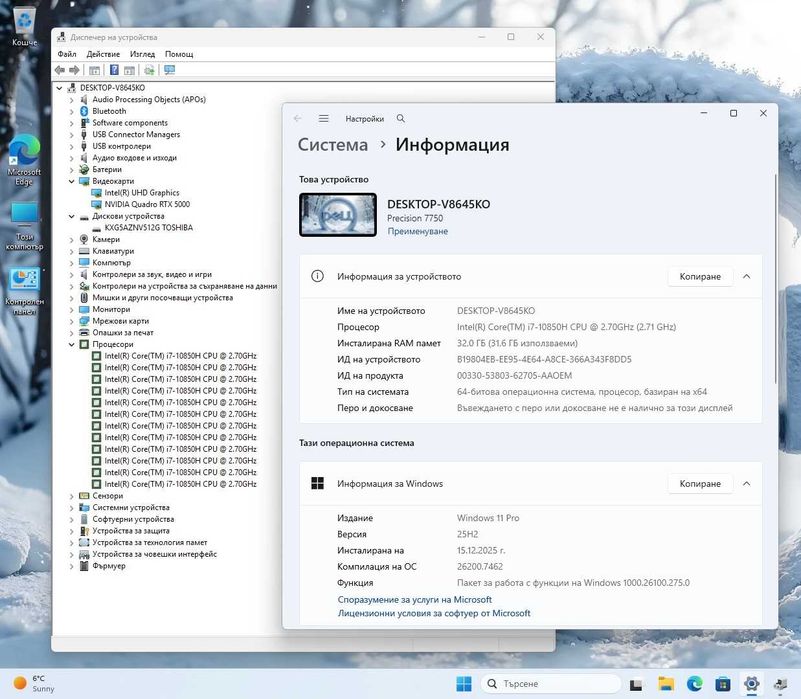
Task: Click the Settings window vertical scrollbar
Action: point(775,278)
